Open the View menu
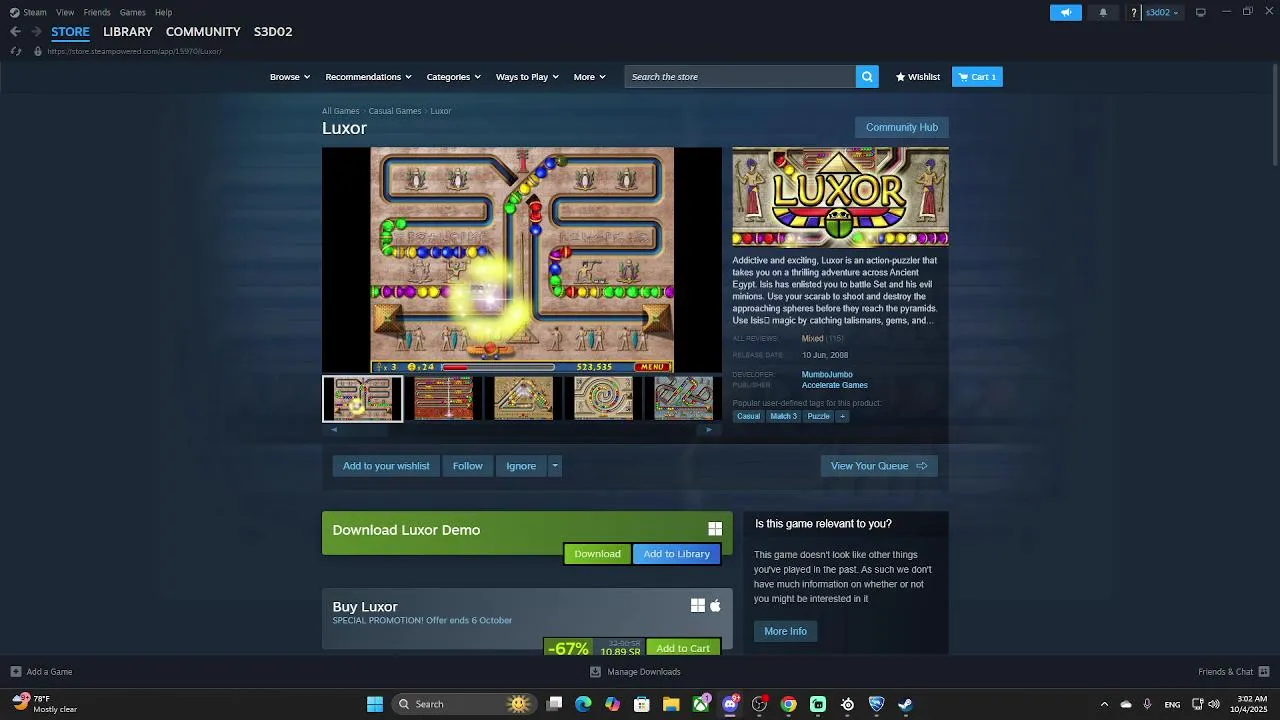The width and height of the screenshot is (1280, 720). pyautogui.click(x=65, y=12)
